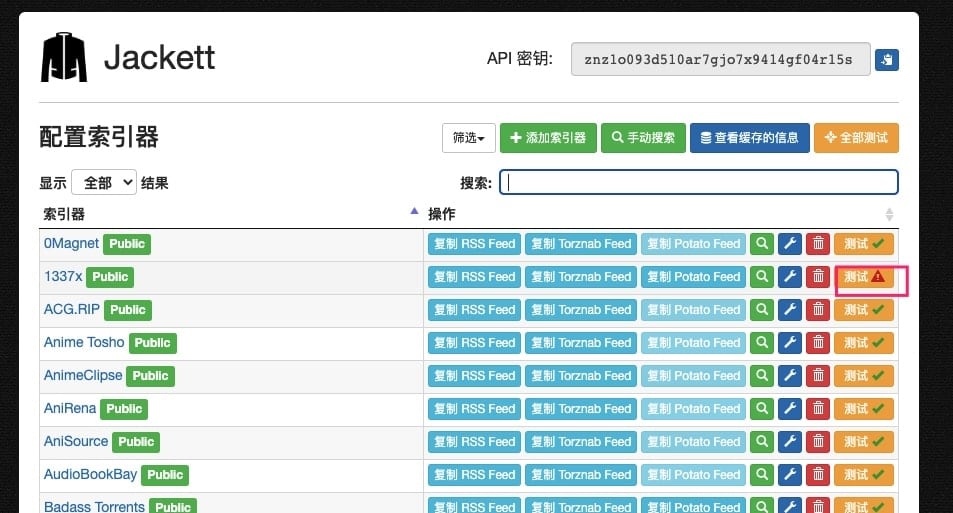Viewport: 953px width, 513px height.
Task: Delete the 1337x indexer trash icon
Action: (x=818, y=277)
